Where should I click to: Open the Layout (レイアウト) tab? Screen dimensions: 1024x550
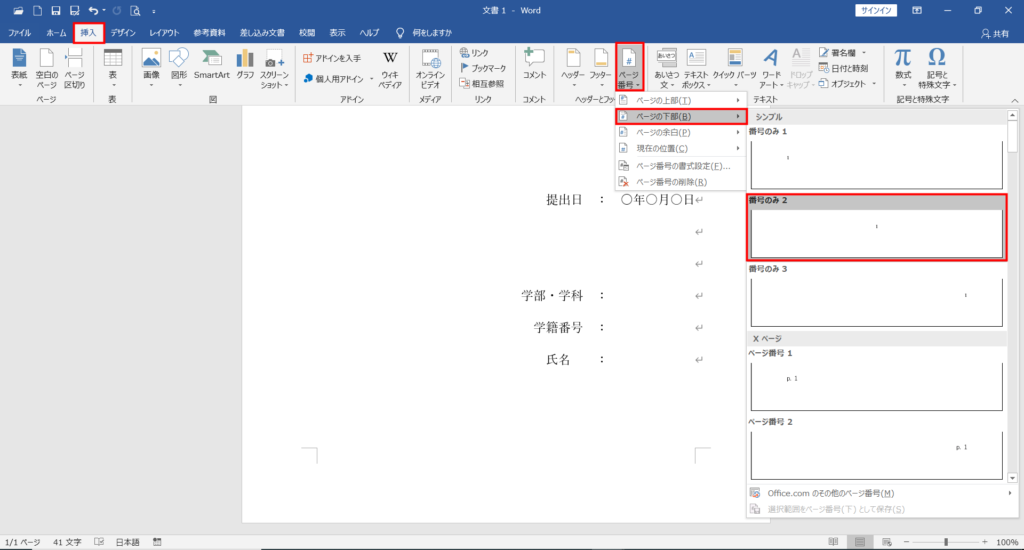click(x=164, y=33)
